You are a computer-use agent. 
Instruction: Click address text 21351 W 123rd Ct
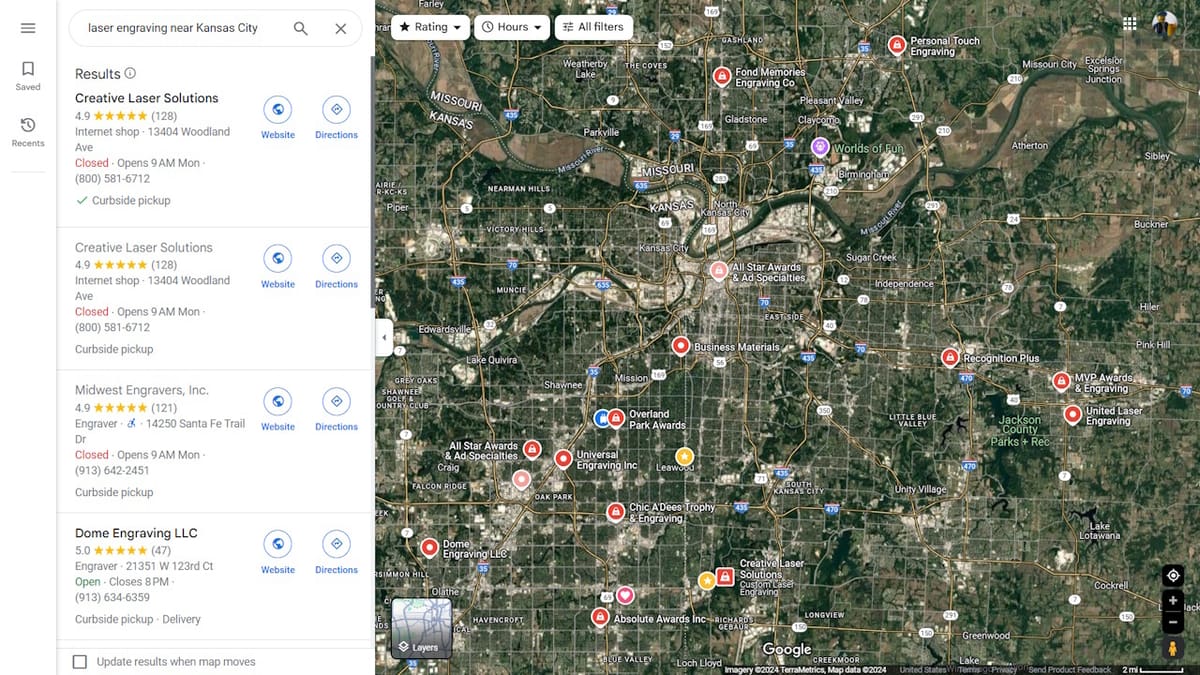click(x=170, y=566)
